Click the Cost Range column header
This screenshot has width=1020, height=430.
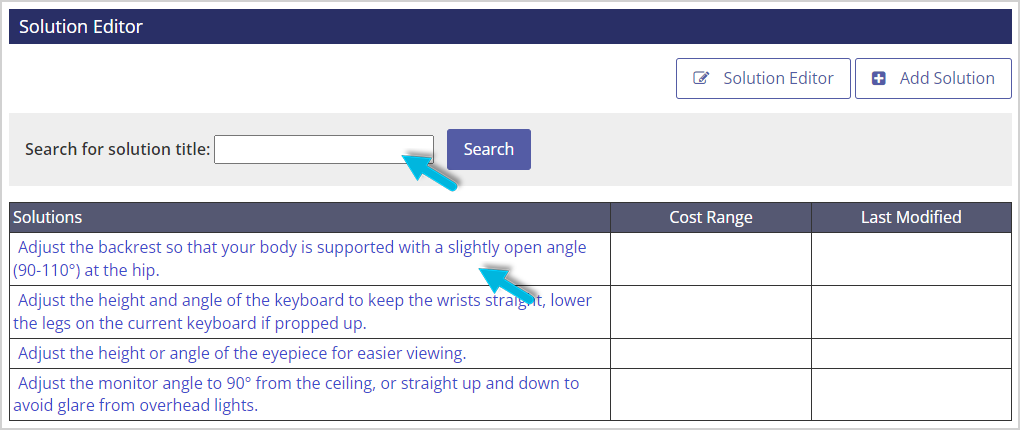tap(711, 217)
